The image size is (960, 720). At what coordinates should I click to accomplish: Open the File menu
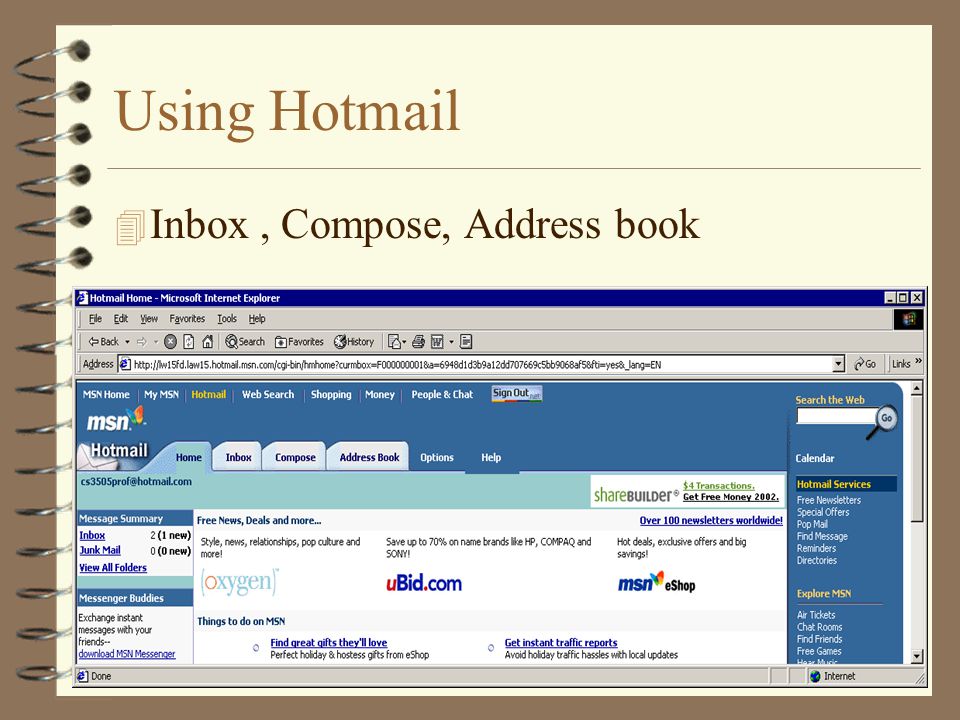click(x=95, y=318)
